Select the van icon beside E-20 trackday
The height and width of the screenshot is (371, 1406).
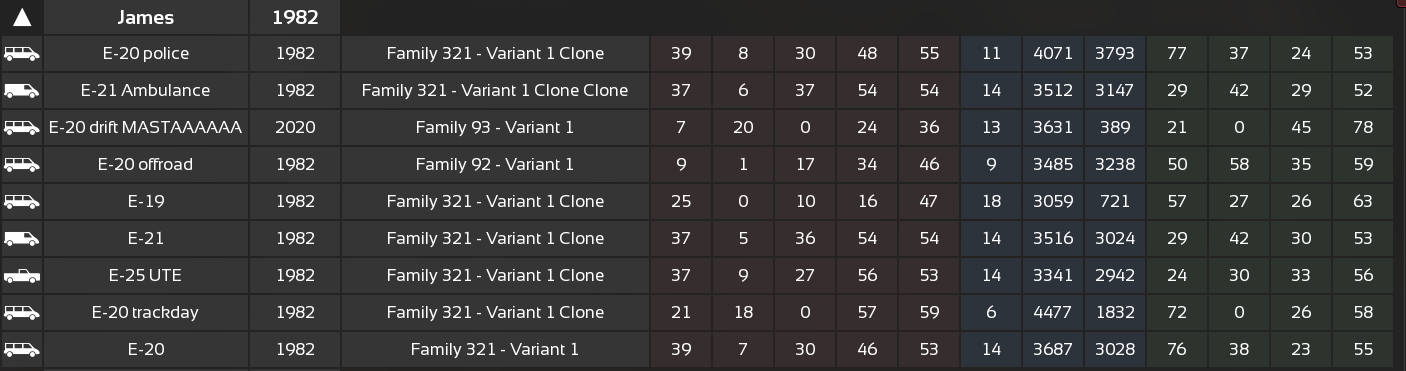pos(21,313)
